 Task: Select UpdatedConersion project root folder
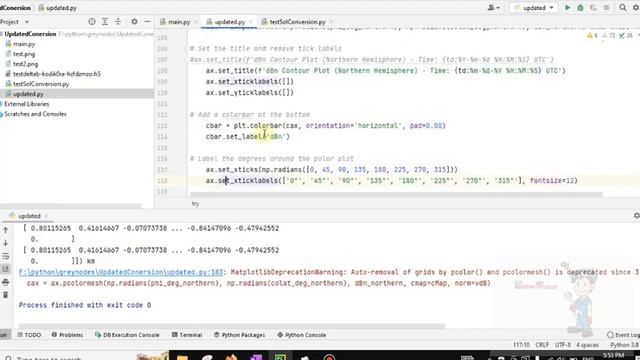30,34
